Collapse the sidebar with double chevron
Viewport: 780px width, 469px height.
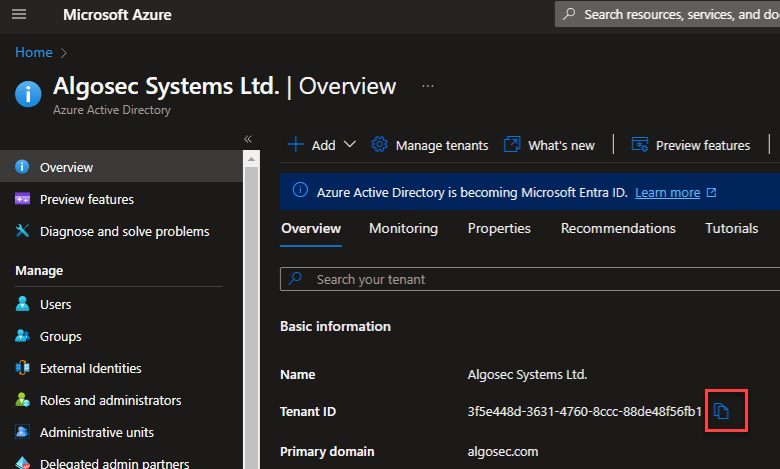click(248, 139)
